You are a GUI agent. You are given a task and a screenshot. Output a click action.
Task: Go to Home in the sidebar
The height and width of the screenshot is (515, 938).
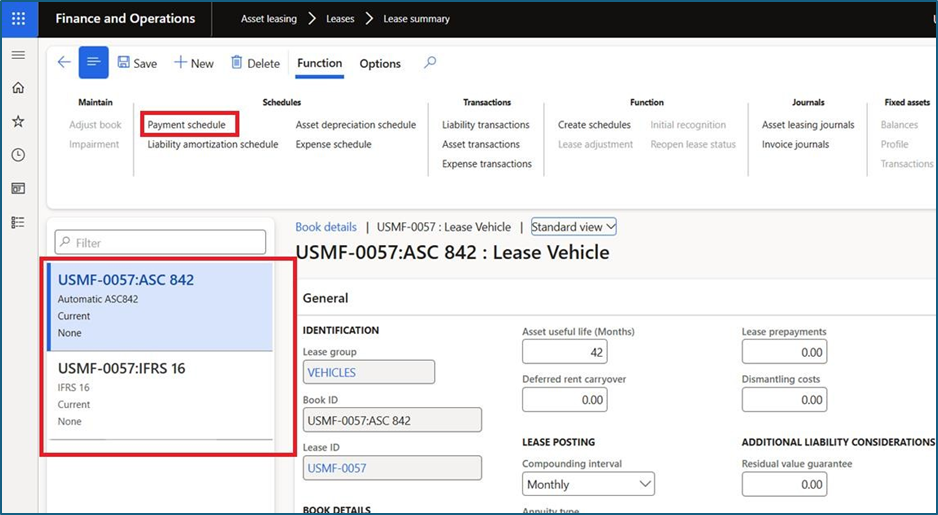click(18, 88)
